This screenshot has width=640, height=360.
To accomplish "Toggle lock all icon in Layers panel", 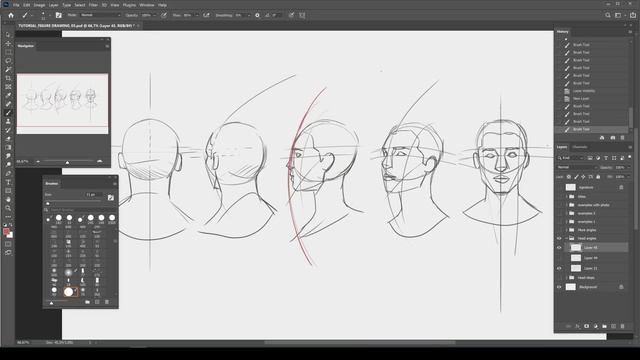I will pyautogui.click(x=598, y=177).
